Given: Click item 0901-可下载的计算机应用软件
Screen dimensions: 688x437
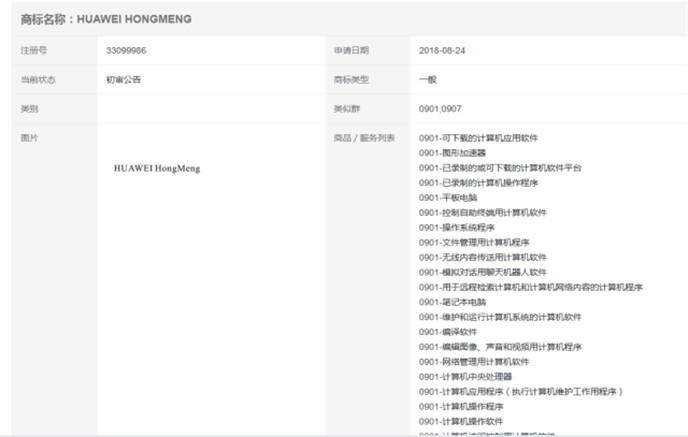Looking at the screenshot, I should 478,138.
